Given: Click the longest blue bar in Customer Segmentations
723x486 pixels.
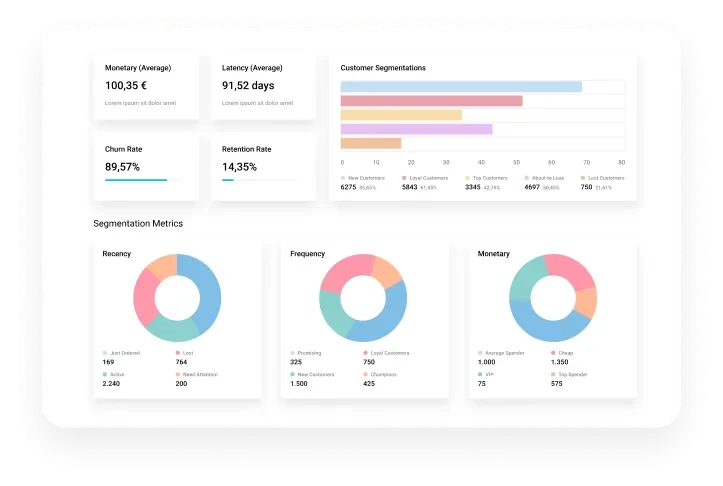Looking at the screenshot, I should pos(461,87).
